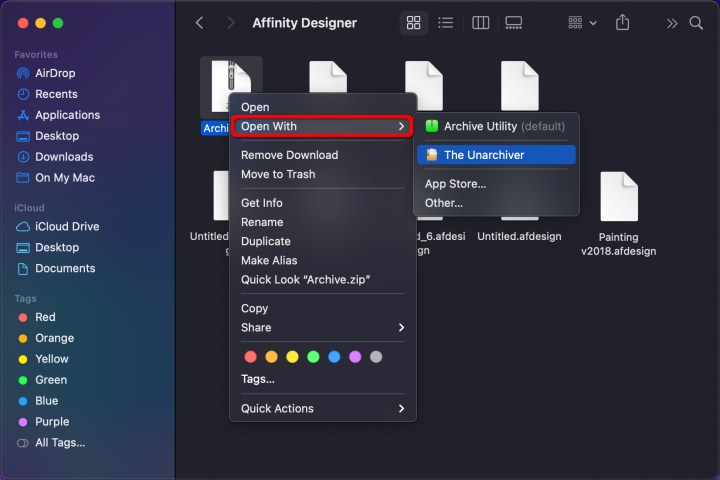Choose Archive Utility (default) in submenu
The image size is (720, 480).
pyautogui.click(x=496, y=126)
